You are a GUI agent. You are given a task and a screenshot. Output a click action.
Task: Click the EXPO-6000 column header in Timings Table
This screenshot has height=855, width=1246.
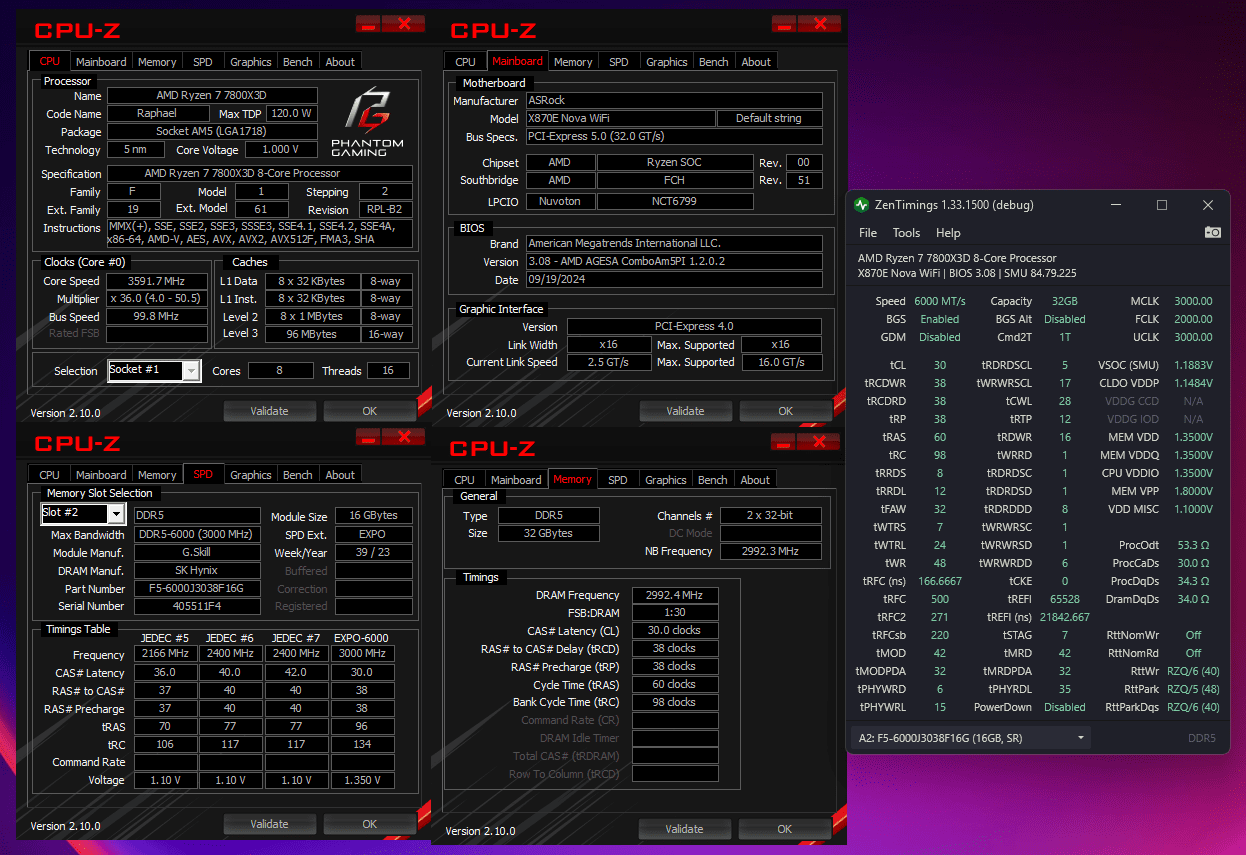(x=362, y=638)
